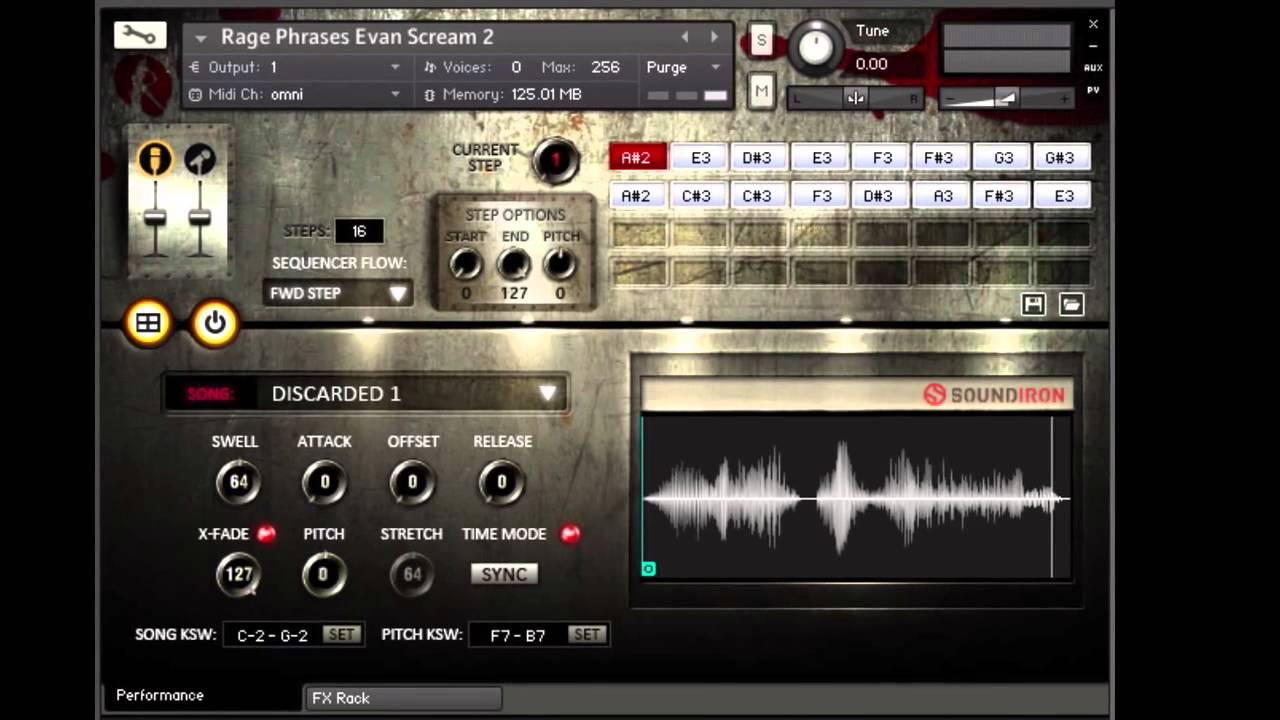Go to previous instrument preset arrow

tap(685, 37)
